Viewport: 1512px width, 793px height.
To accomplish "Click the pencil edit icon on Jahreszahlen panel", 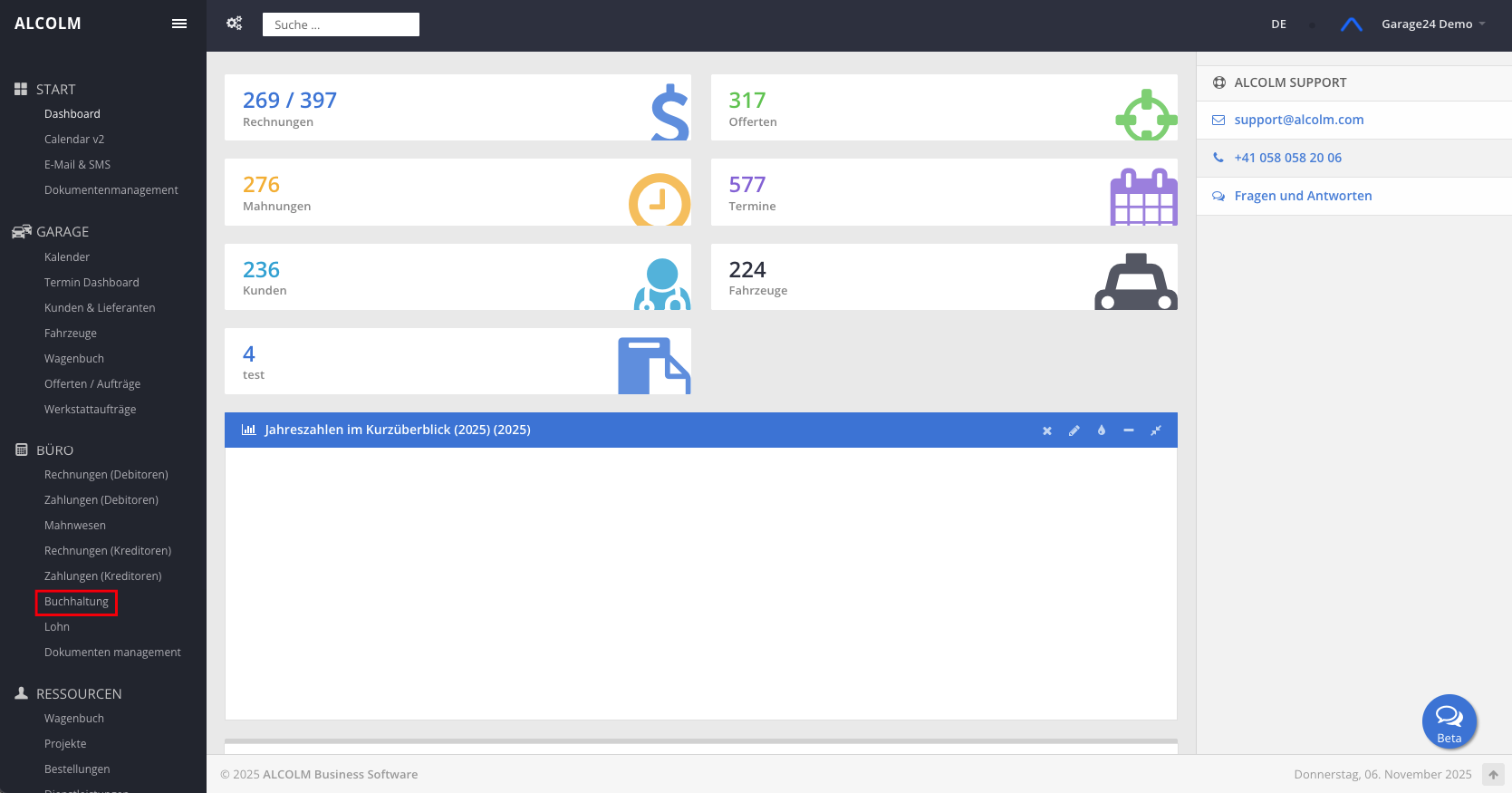I will pyautogui.click(x=1074, y=430).
